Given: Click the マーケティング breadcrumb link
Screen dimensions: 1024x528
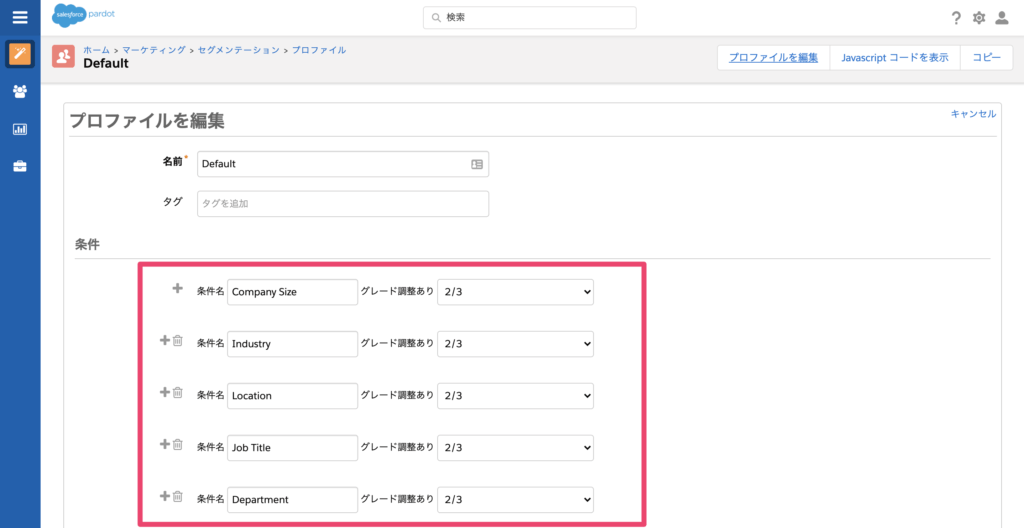Looking at the screenshot, I should tap(154, 50).
